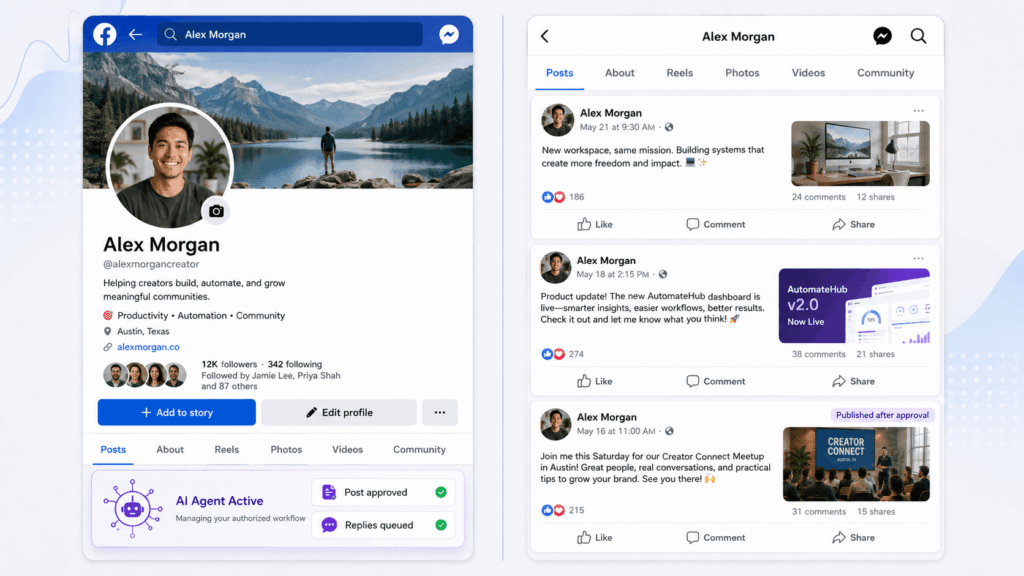Select Posts tab in right panel
Screen dimensions: 1024x576
[560, 72]
